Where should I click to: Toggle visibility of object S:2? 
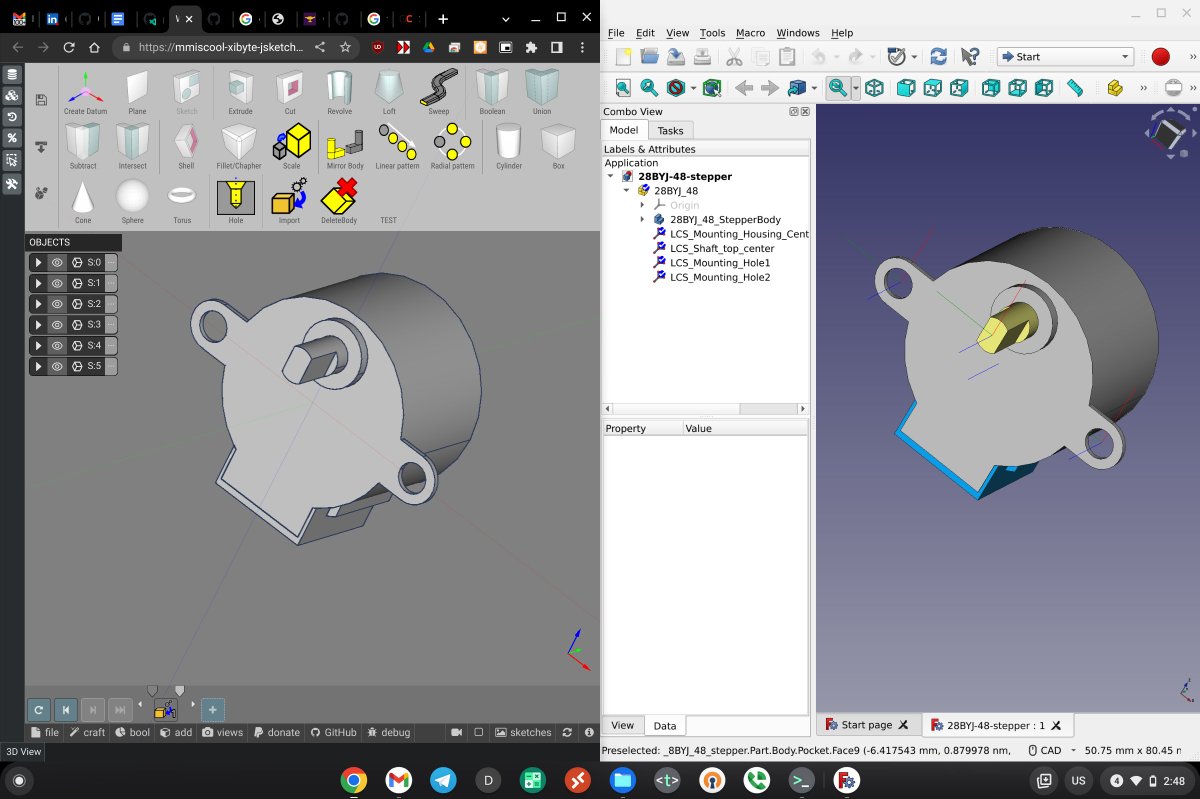coord(57,304)
